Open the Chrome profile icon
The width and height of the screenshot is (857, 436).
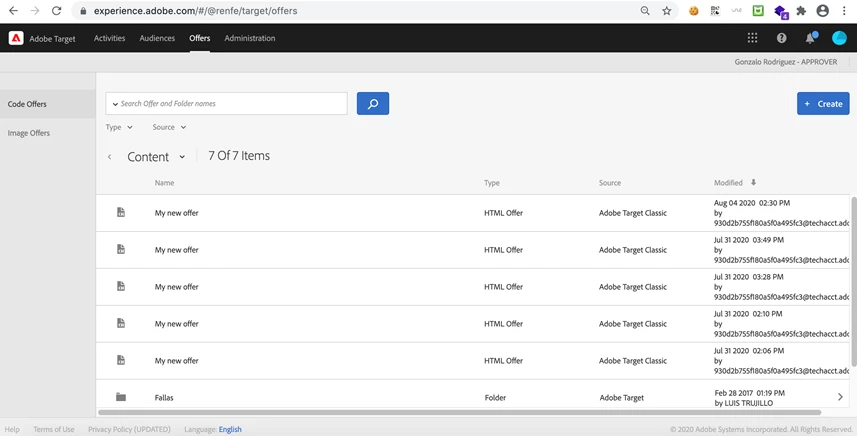823,10
